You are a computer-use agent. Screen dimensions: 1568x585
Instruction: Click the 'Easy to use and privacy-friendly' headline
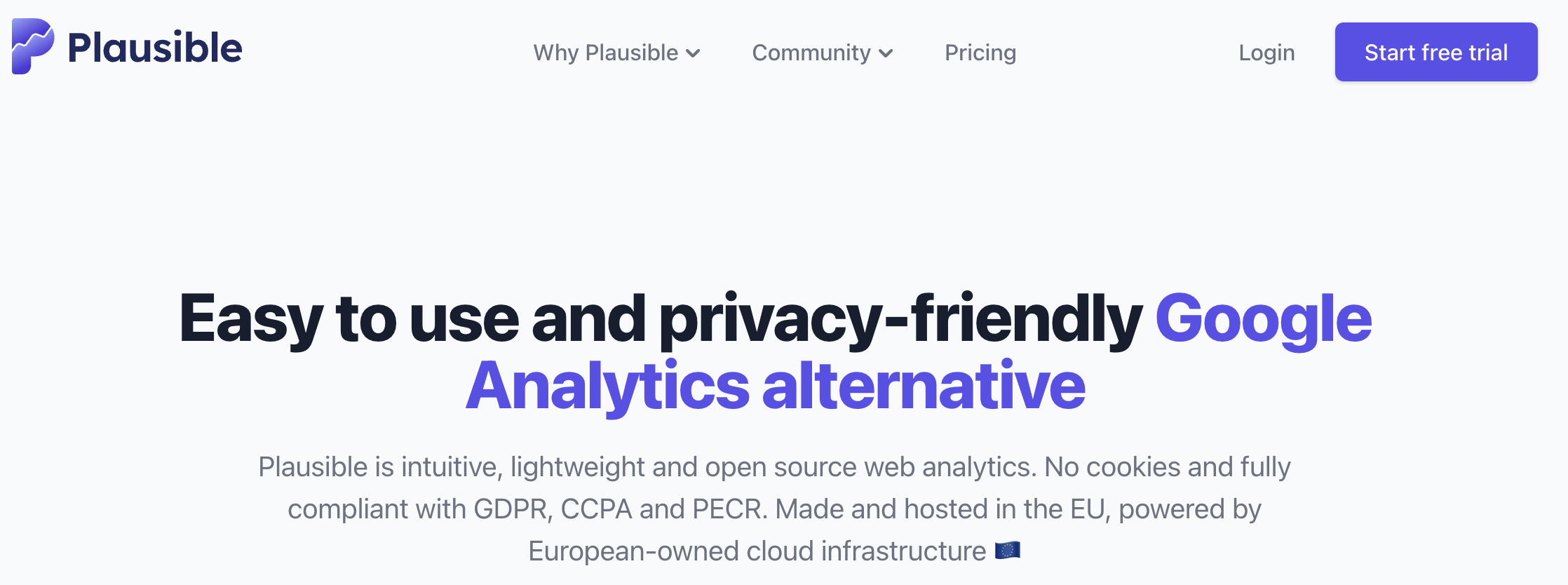(x=661, y=318)
